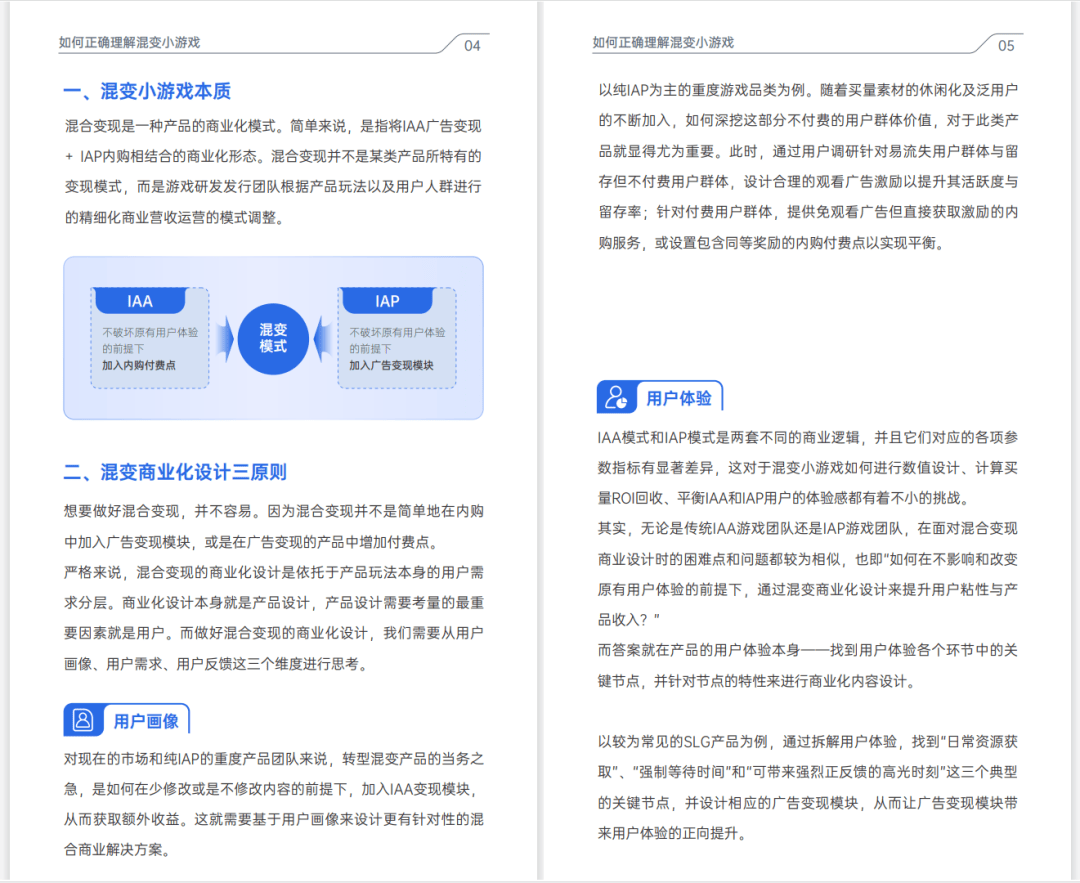1080x883 pixels.
Task: Click page number 05 badge
Action: (x=1005, y=45)
